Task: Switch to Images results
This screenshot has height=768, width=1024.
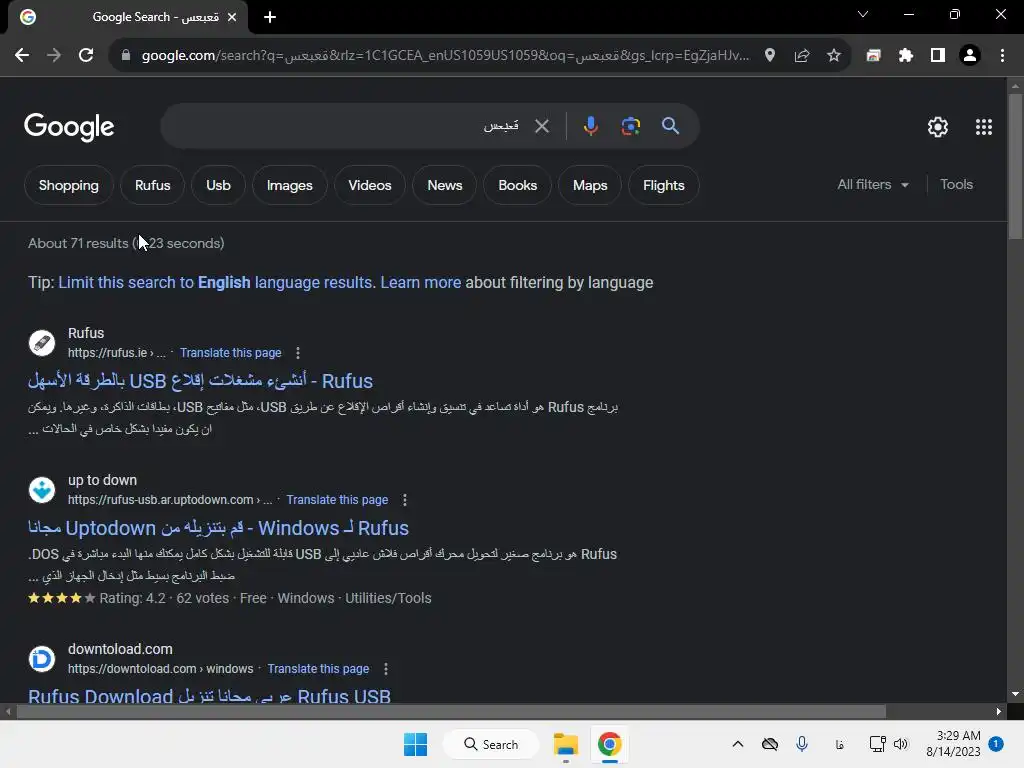Action: [289, 185]
